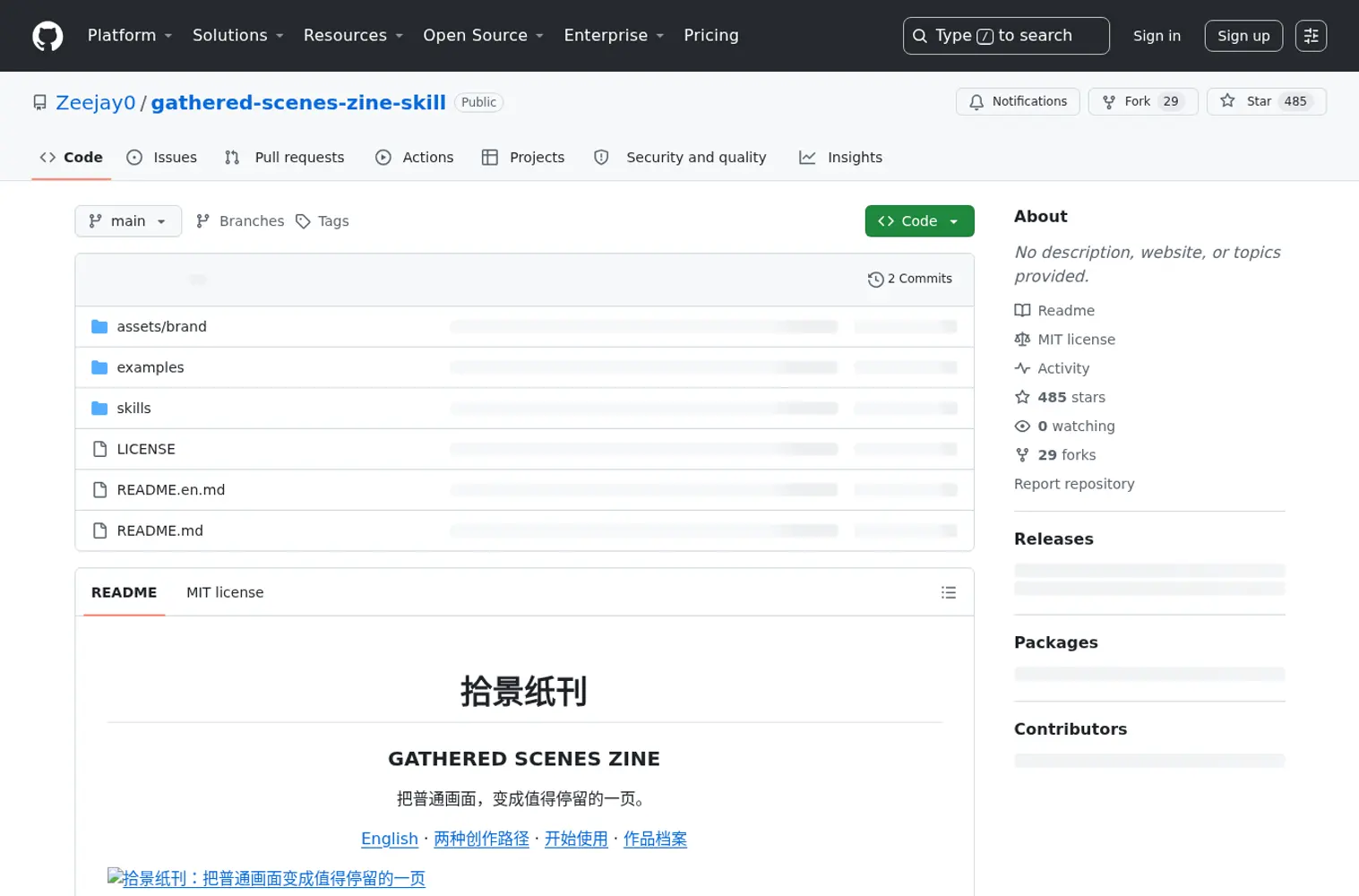Open the Zeejay0 owner profile link
The width and height of the screenshot is (1359, 896).
tap(96, 102)
